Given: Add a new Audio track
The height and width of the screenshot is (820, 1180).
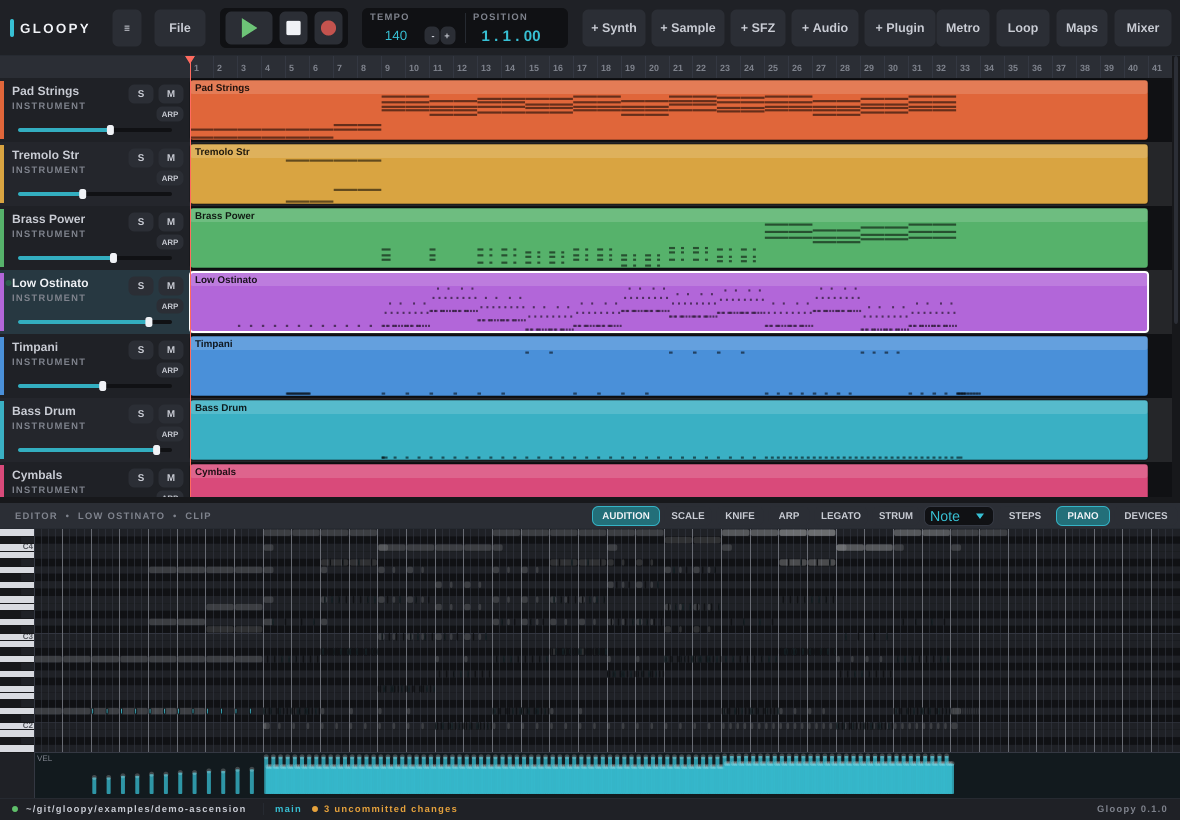Looking at the screenshot, I should click(824, 28).
